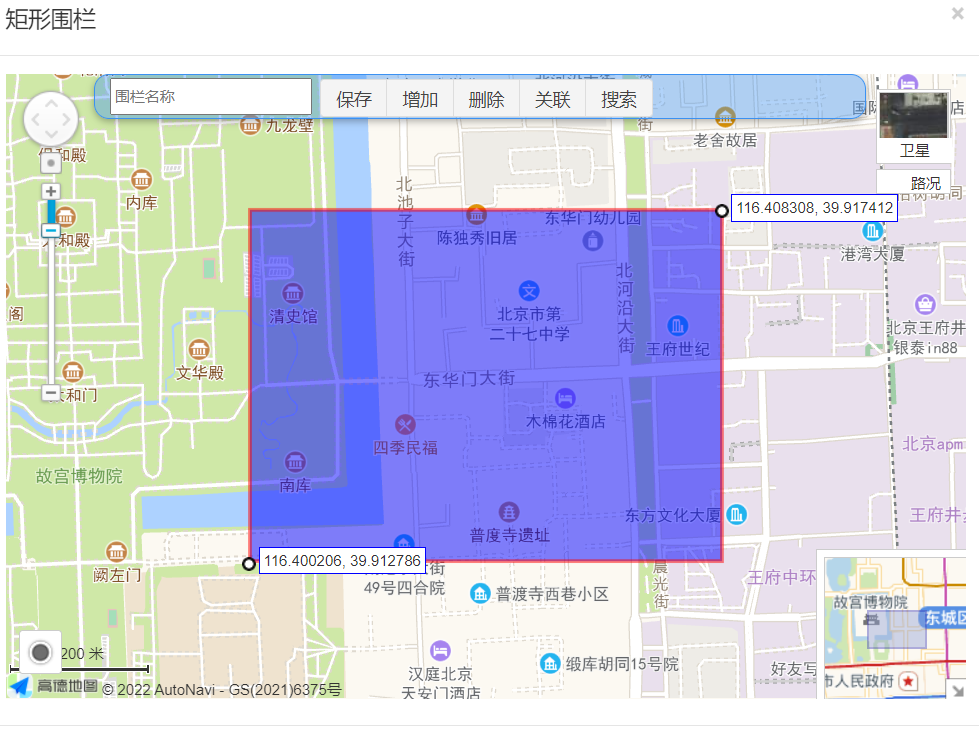
Task: Click the 保存 save button
Action: [353, 99]
